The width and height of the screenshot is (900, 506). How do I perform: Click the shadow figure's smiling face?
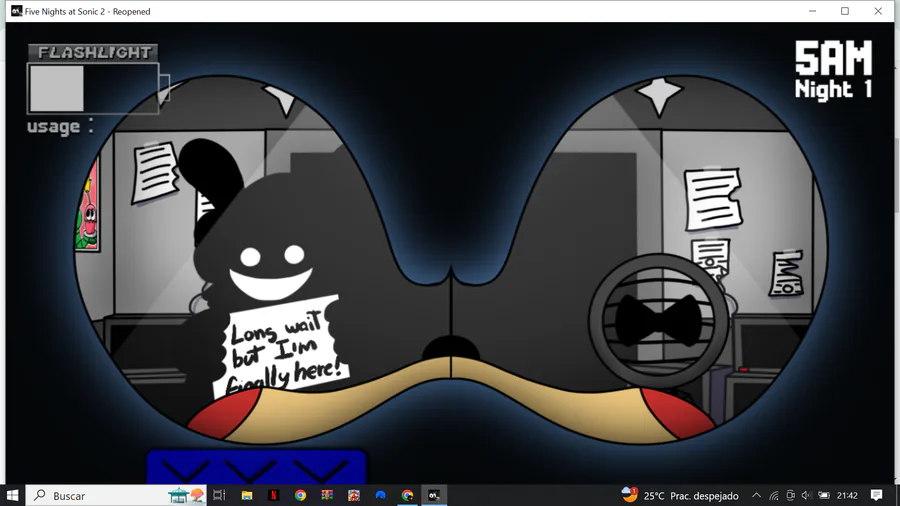tap(271, 273)
